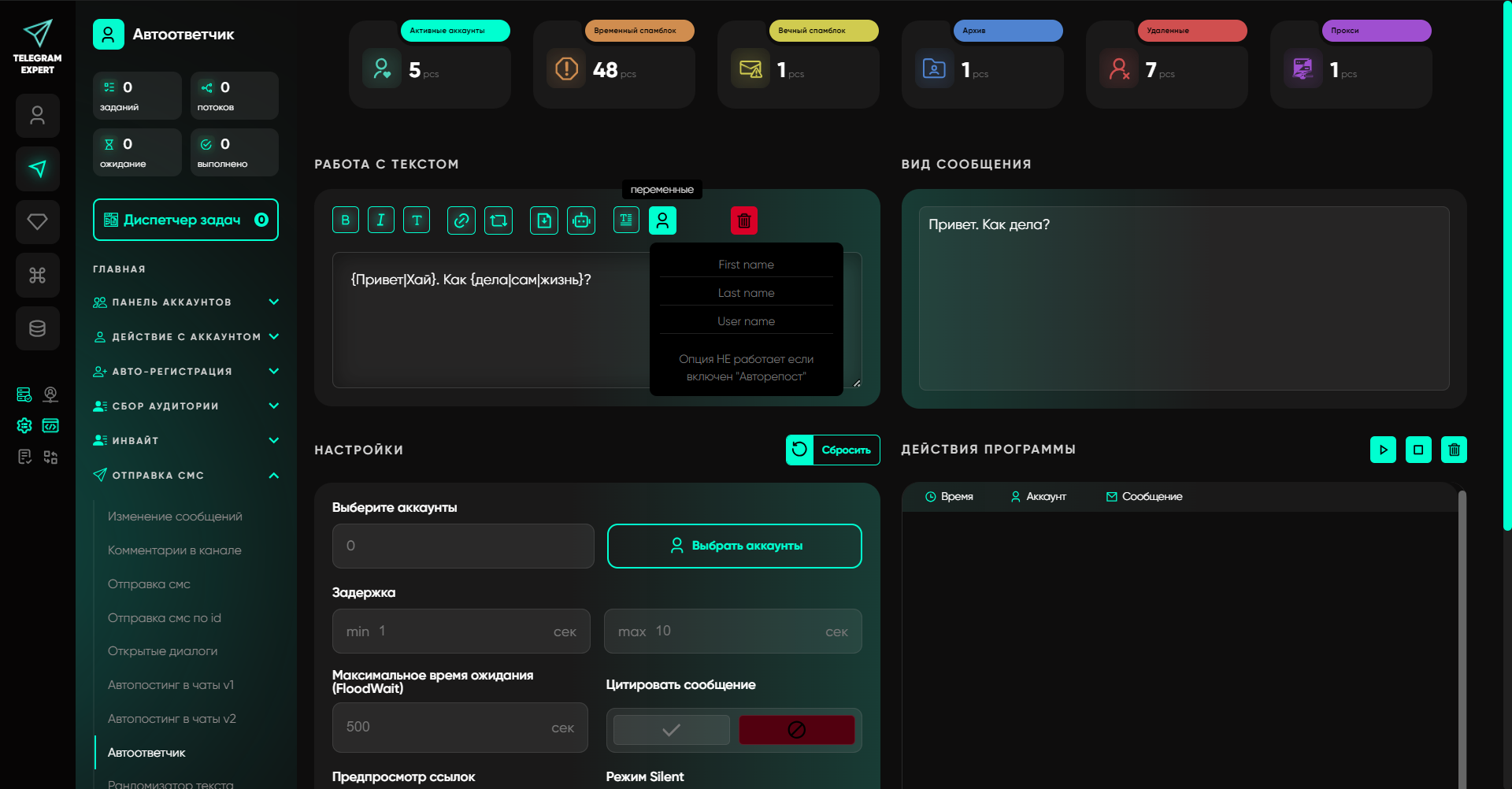This screenshot has width=1512, height=789.
Task: Click the Bold formatting icon
Action: coord(345,220)
